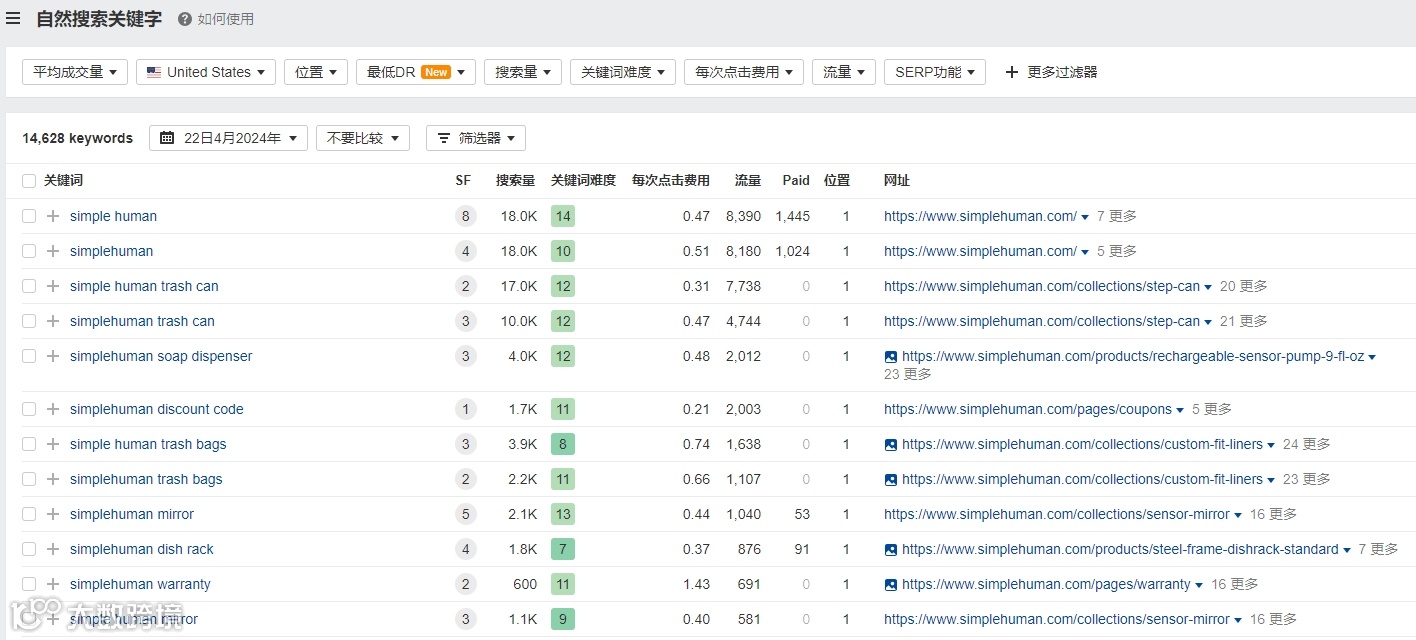Expand the 位置 filter dropdown
The height and width of the screenshot is (640, 1416).
316,72
